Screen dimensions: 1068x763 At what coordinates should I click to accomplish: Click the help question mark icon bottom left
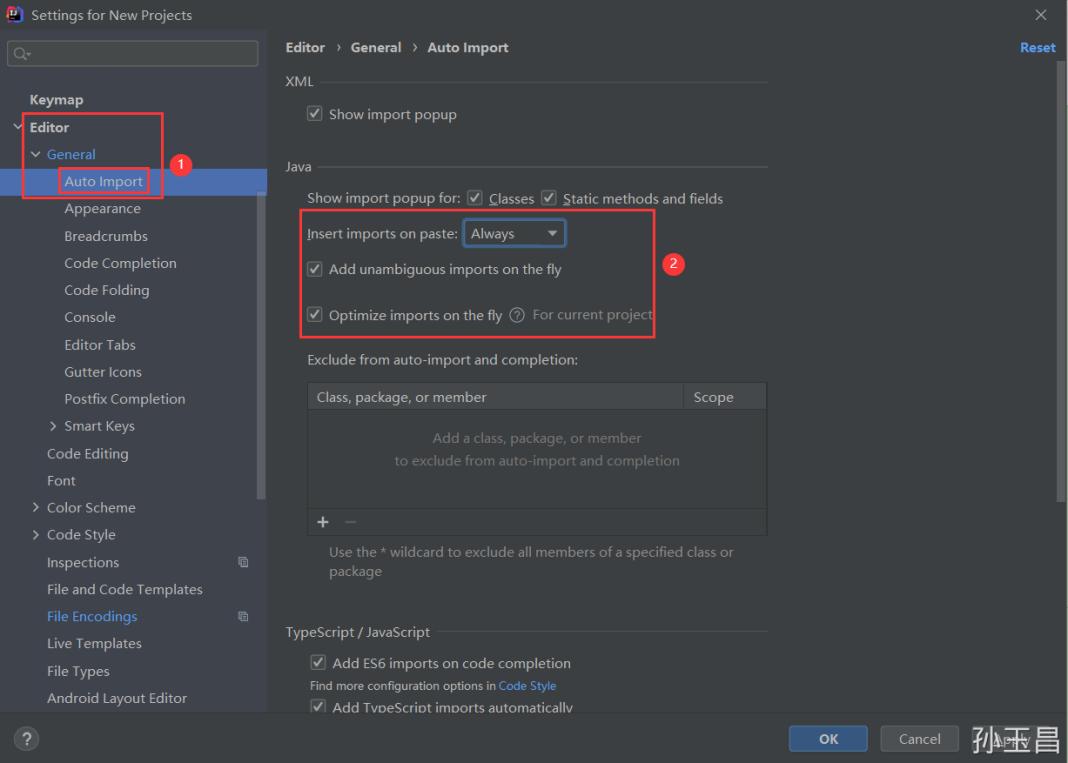click(26, 738)
